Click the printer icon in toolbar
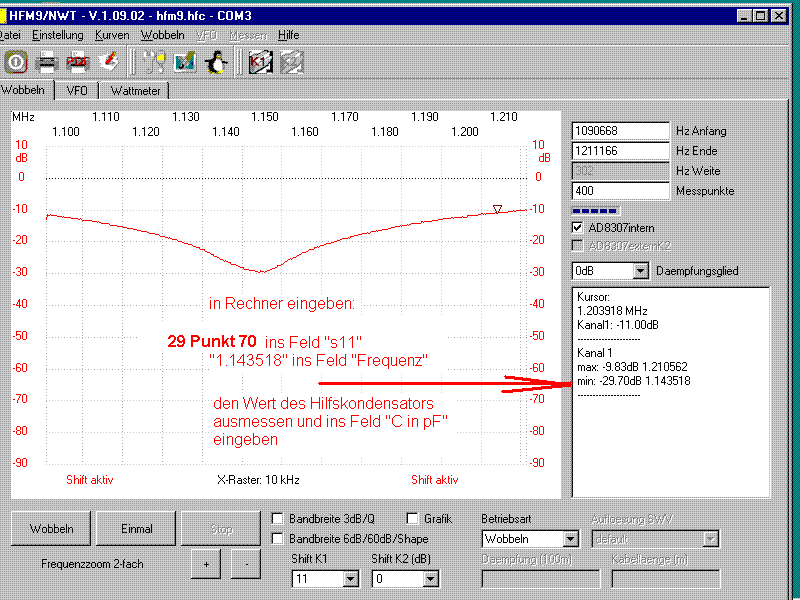 tap(47, 62)
